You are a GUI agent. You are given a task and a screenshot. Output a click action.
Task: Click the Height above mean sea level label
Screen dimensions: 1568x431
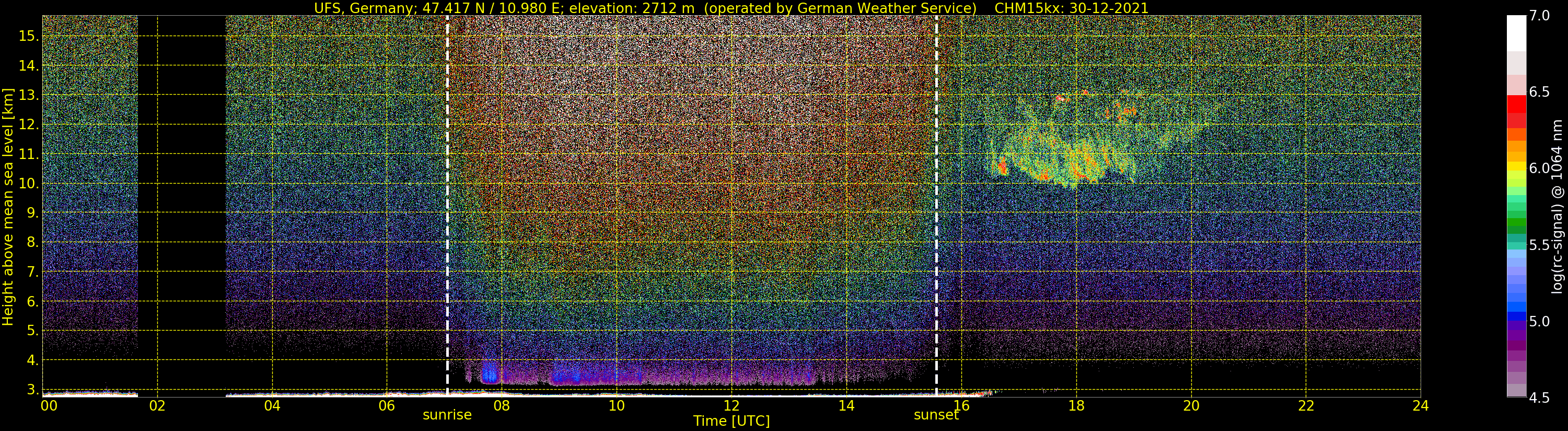click(x=8, y=207)
